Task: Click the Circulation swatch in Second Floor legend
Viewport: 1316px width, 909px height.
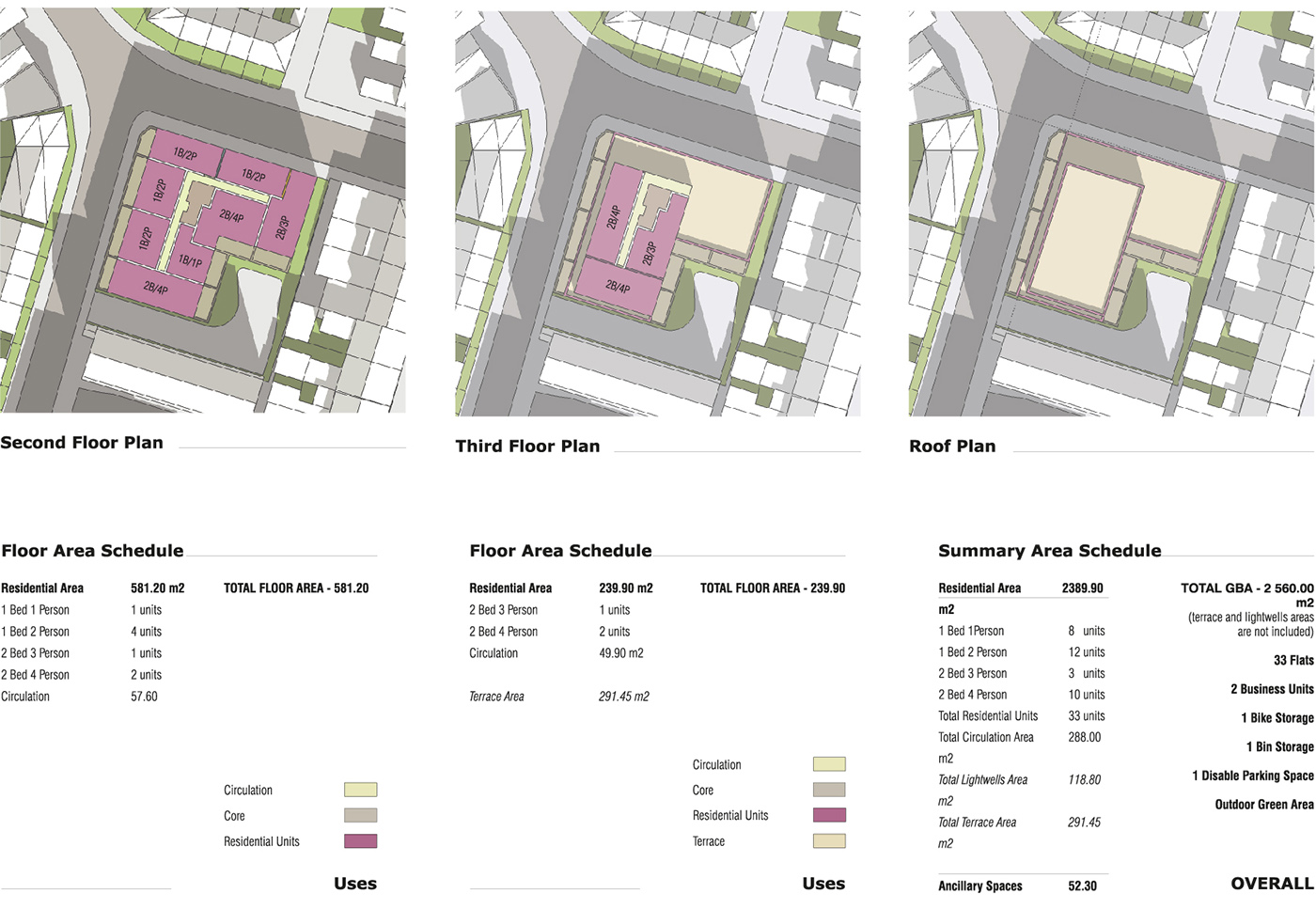Action: 360,790
